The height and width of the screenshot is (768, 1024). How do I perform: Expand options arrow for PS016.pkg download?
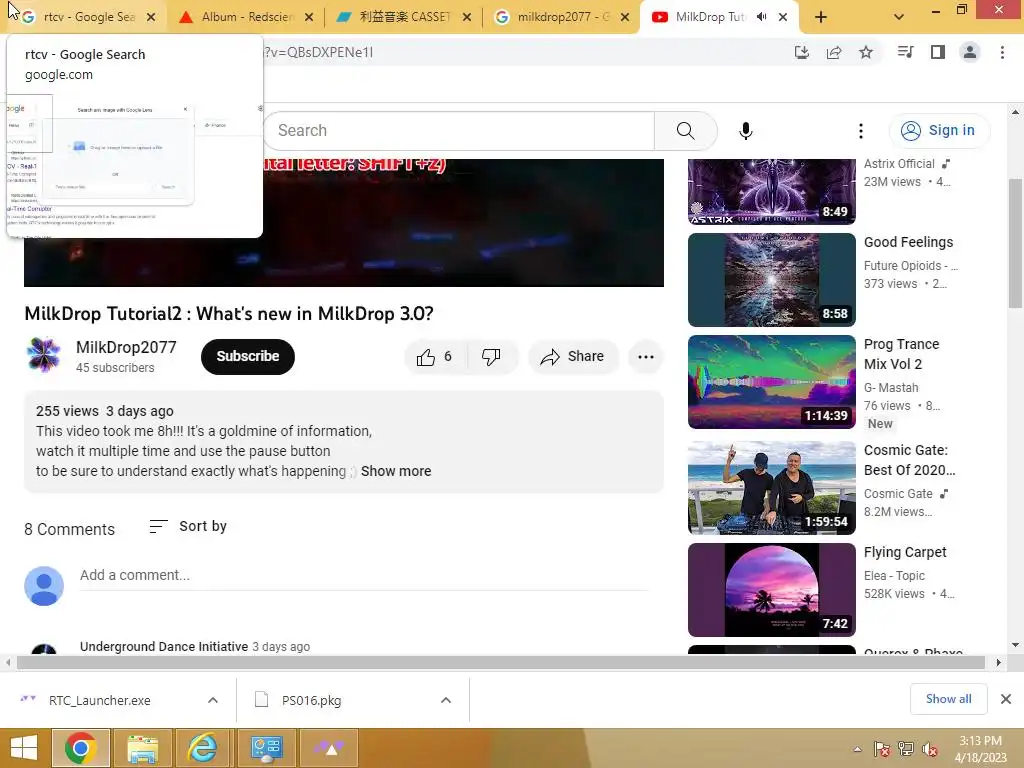pos(446,700)
